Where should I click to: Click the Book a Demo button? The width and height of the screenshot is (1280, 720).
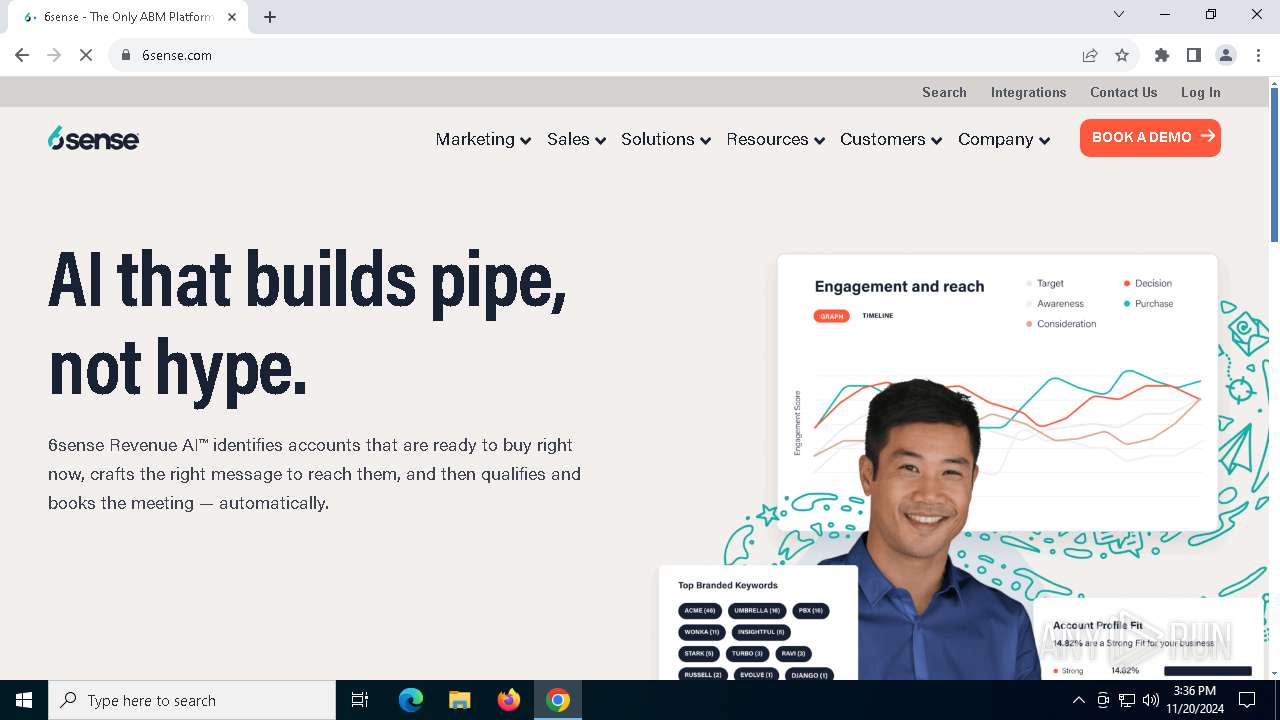click(x=1150, y=138)
